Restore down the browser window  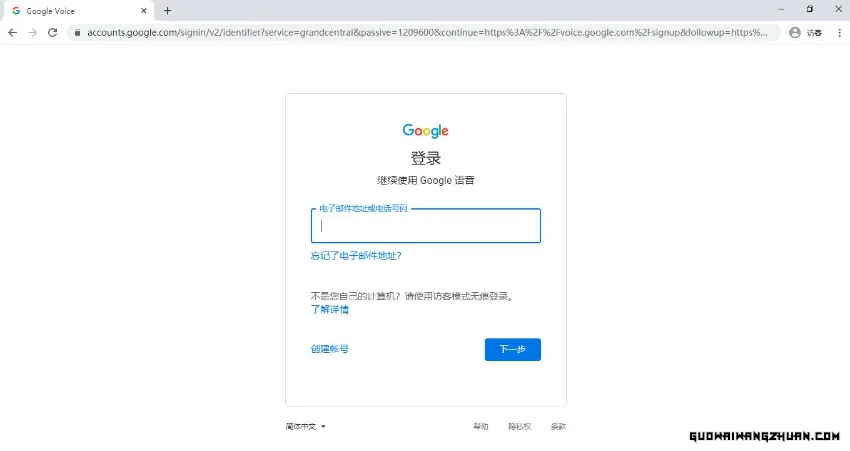[x=809, y=9]
